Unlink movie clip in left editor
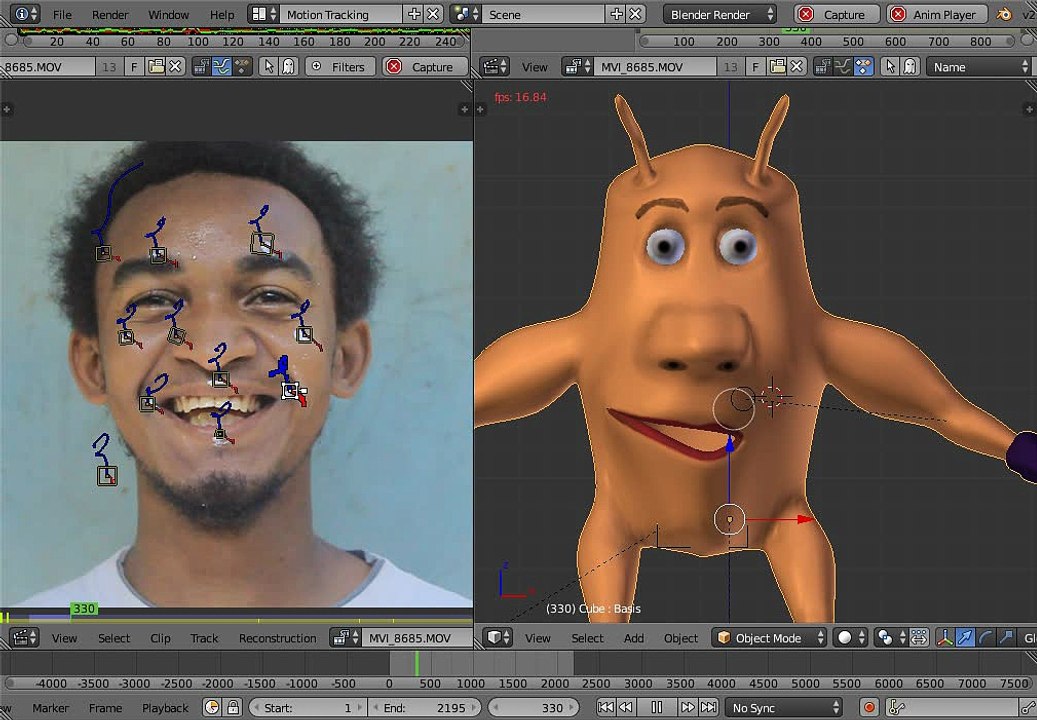Viewport: 1037px width, 720px height. point(175,67)
